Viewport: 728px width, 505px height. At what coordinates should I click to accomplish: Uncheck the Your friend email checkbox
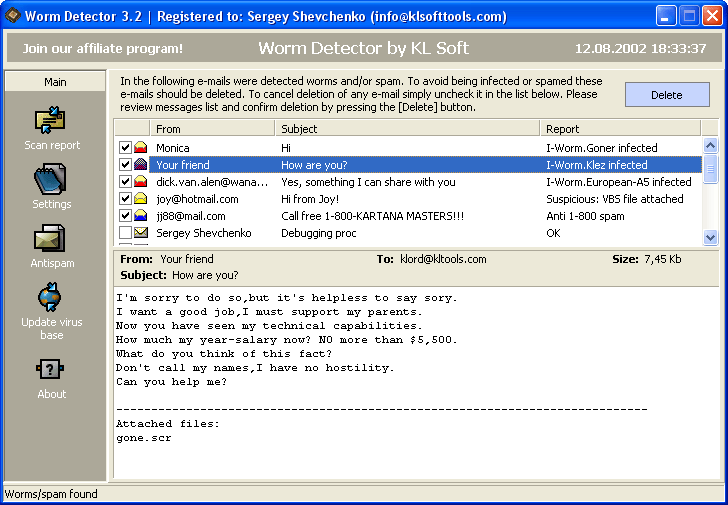[125, 165]
